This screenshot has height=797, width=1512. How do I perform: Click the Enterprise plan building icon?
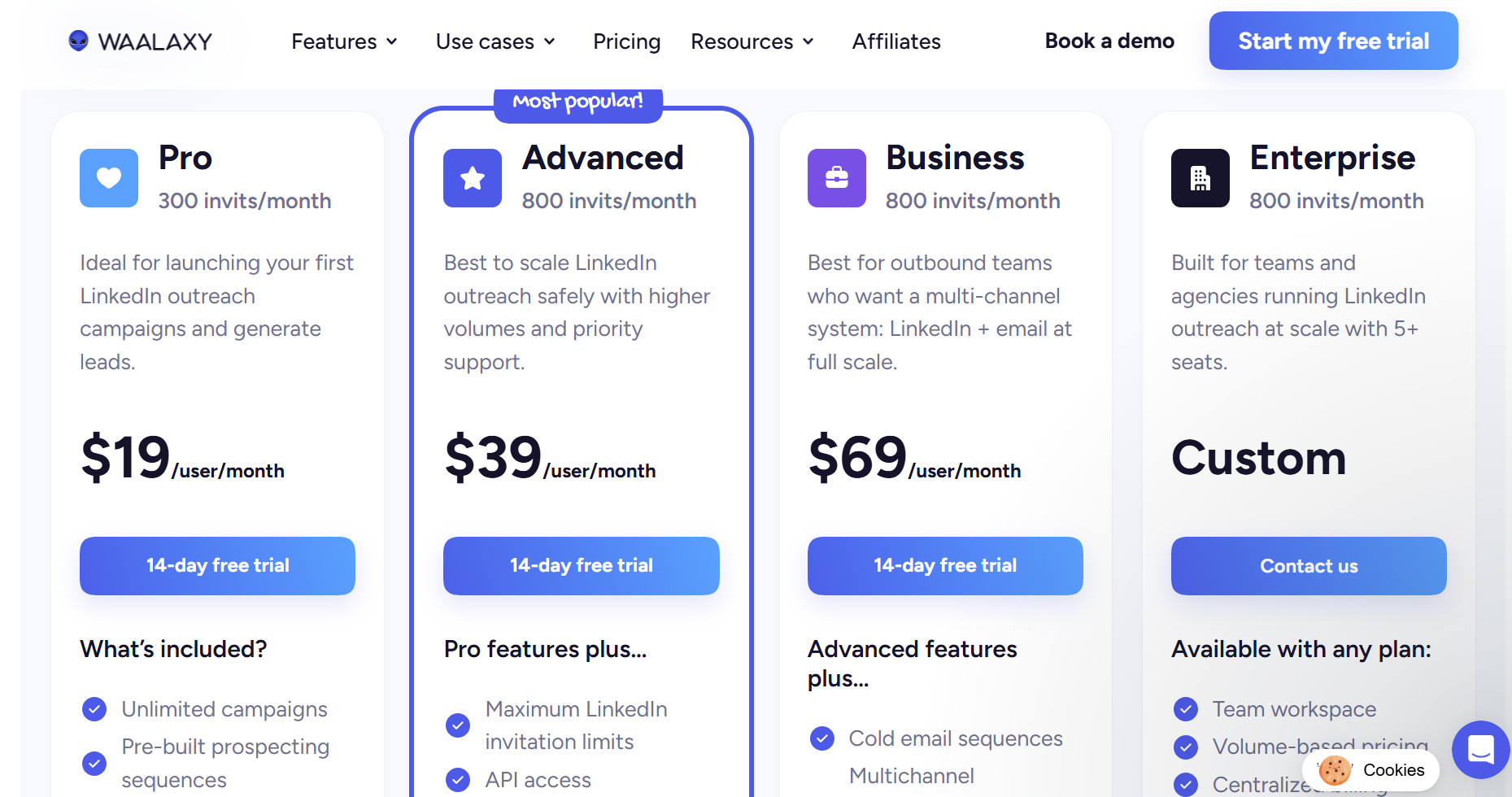point(1200,178)
